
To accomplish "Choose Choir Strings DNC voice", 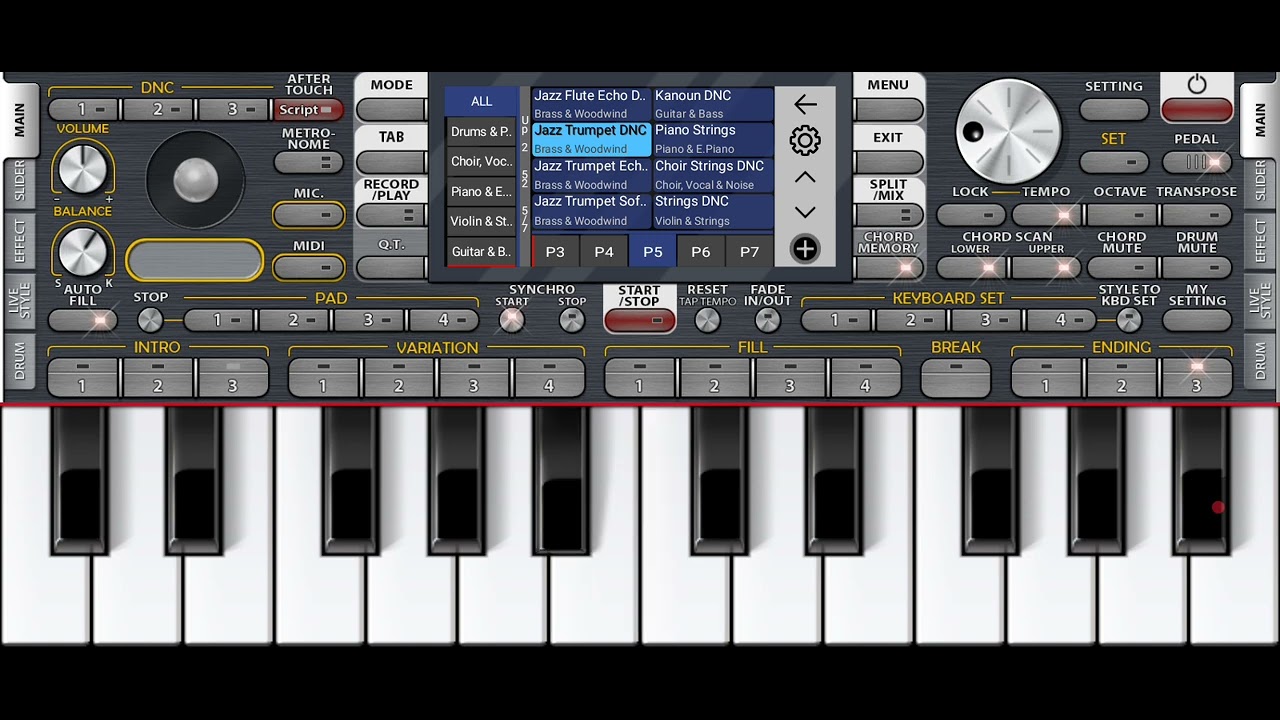I will pyautogui.click(x=712, y=175).
